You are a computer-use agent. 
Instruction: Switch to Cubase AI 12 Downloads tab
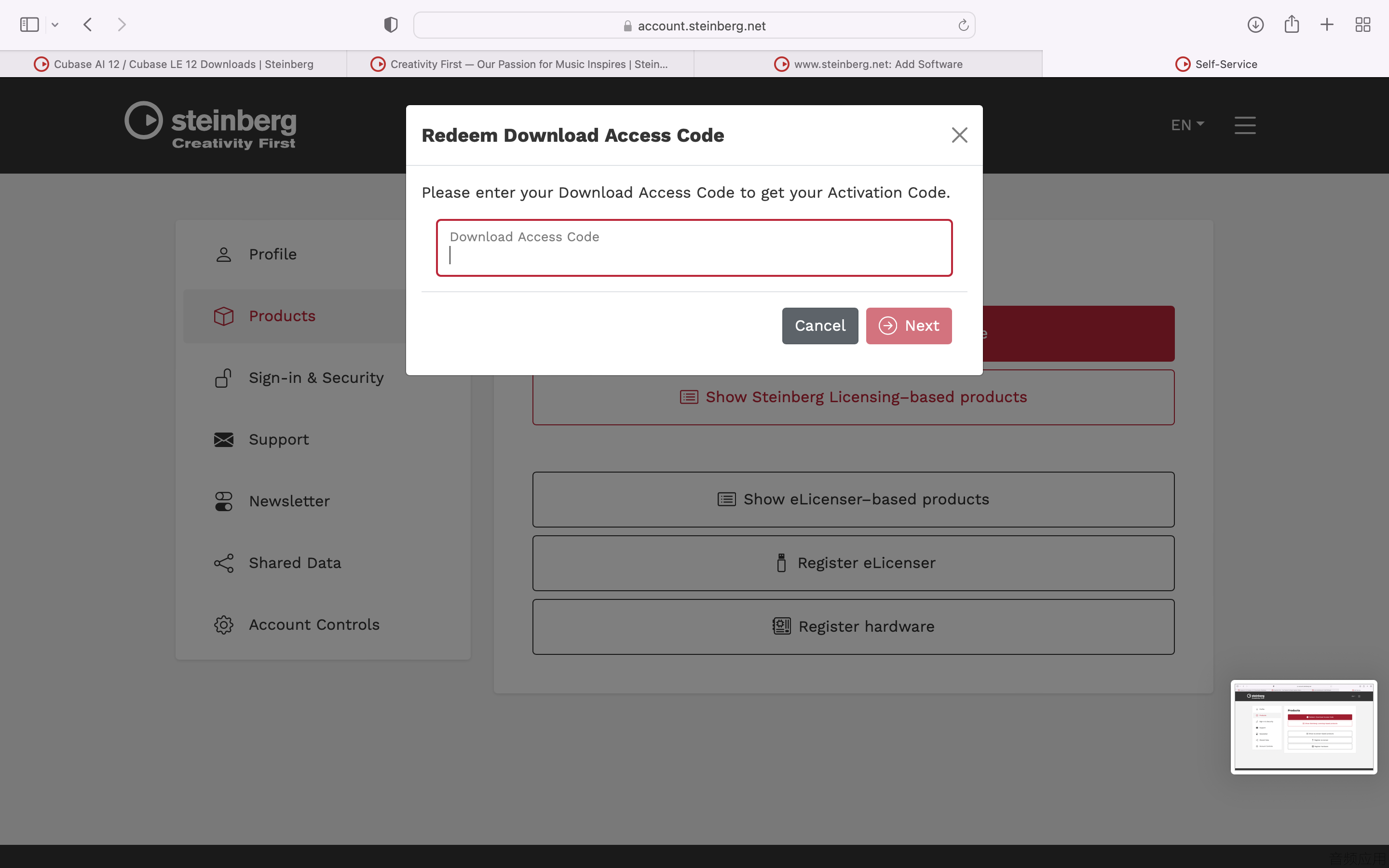click(x=173, y=64)
